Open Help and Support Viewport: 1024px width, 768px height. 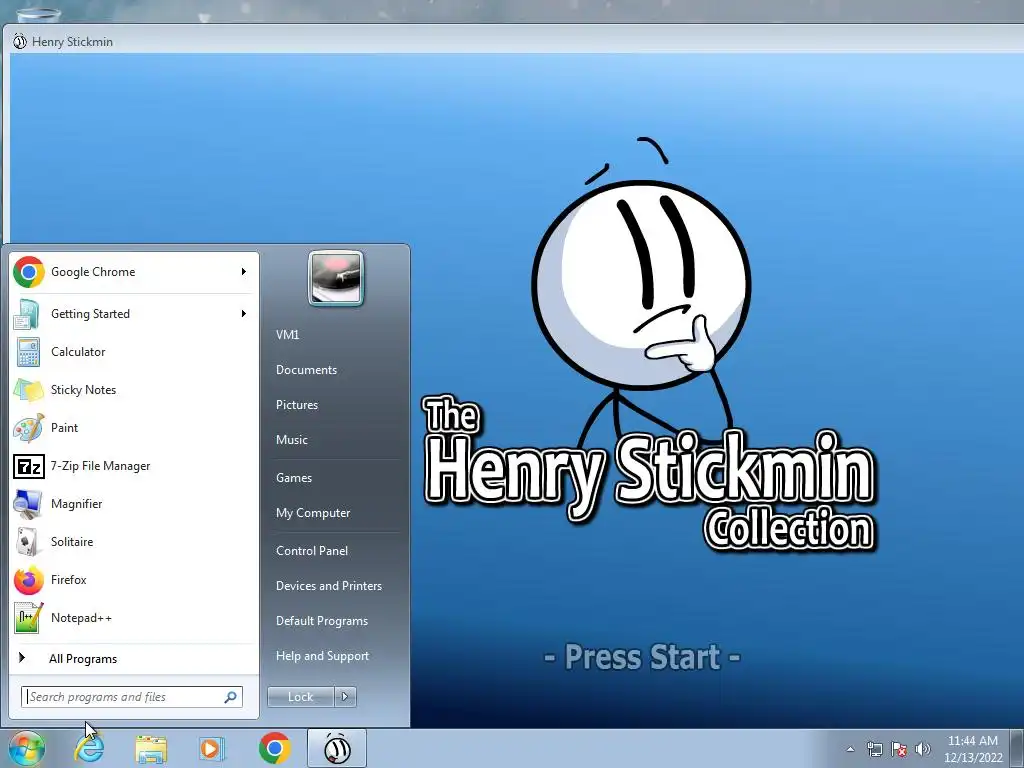click(323, 656)
